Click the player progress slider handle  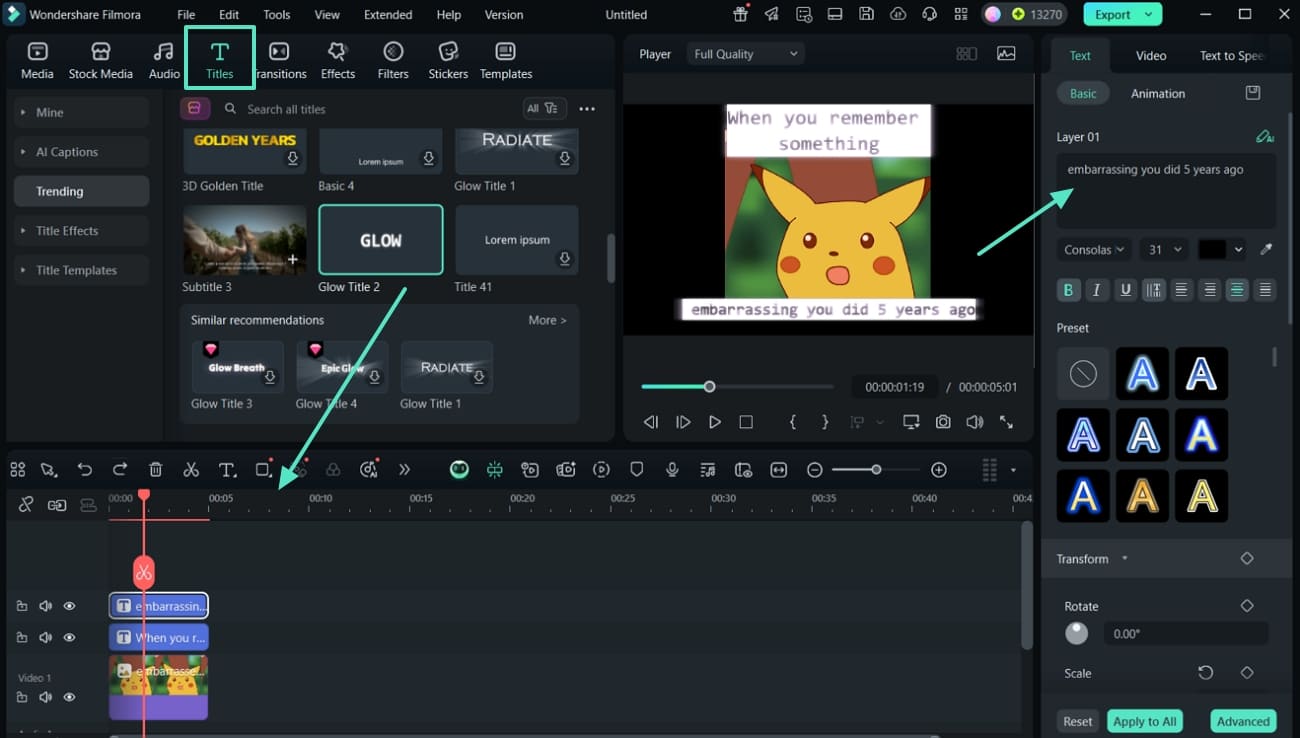[709, 387]
